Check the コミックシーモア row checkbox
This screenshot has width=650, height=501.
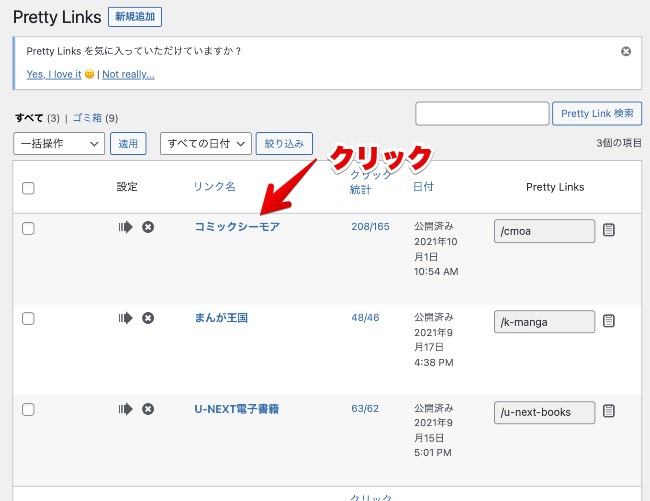click(28, 229)
